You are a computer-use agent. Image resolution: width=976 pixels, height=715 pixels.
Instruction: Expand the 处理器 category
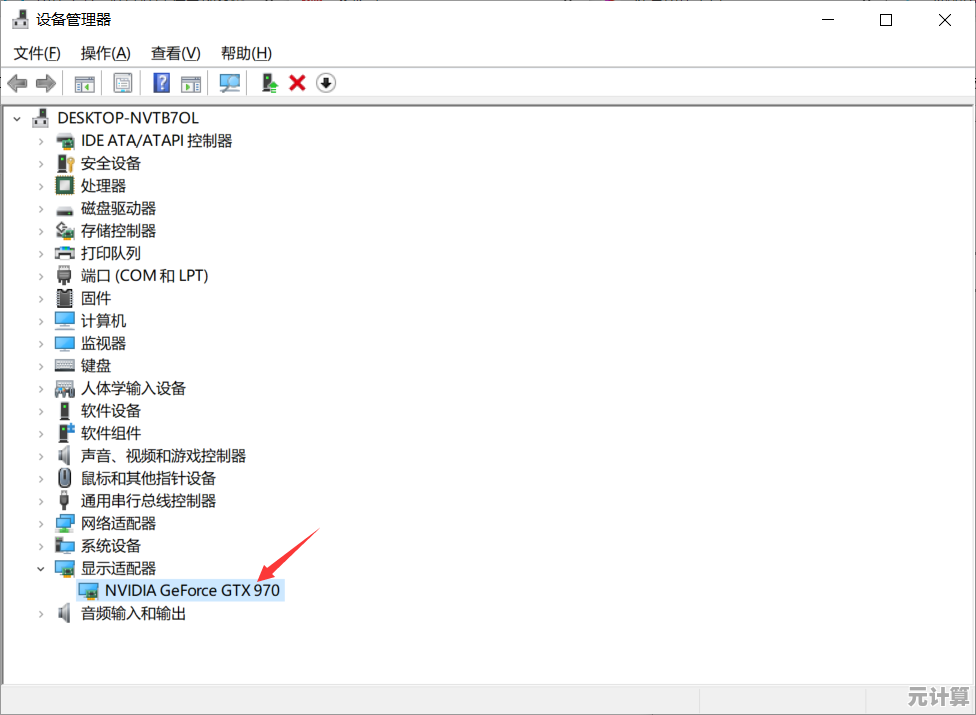pyautogui.click(x=41, y=186)
